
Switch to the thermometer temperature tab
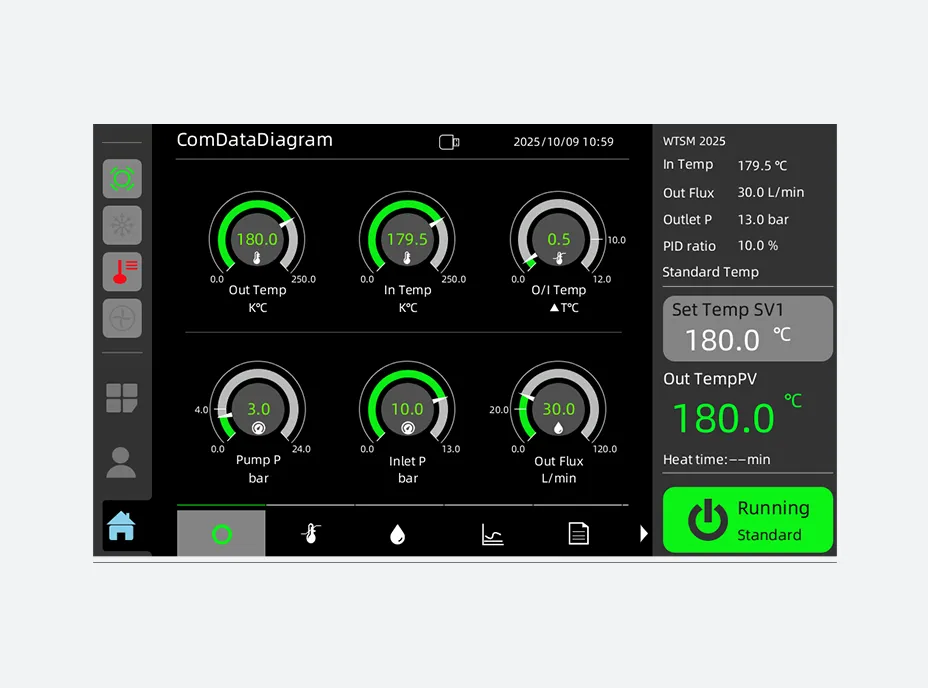coord(311,534)
